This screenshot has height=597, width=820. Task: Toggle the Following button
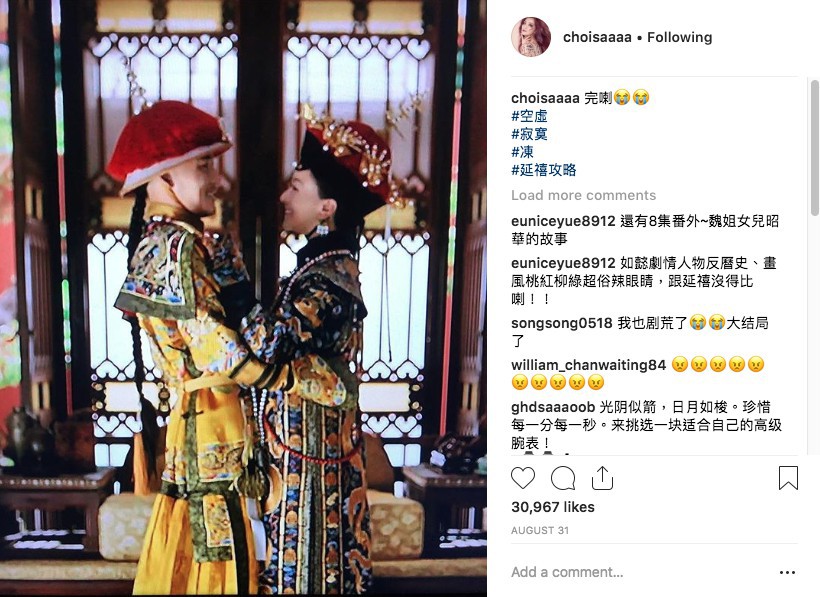tap(679, 37)
